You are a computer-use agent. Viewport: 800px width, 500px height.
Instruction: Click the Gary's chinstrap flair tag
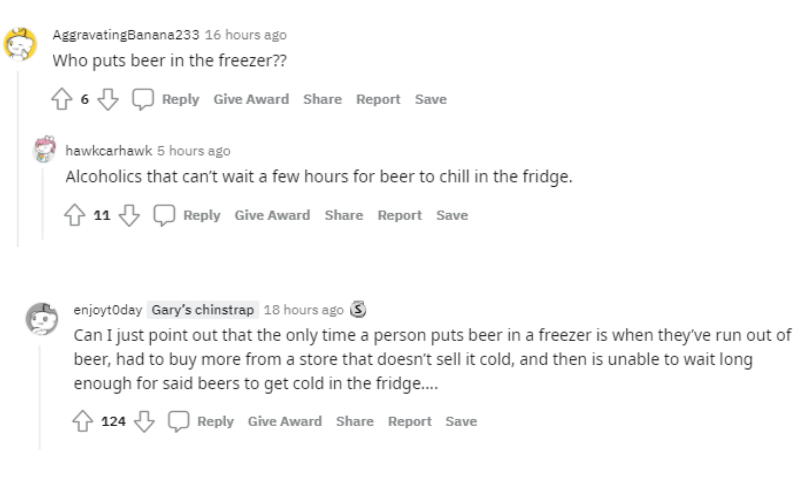[203, 310]
